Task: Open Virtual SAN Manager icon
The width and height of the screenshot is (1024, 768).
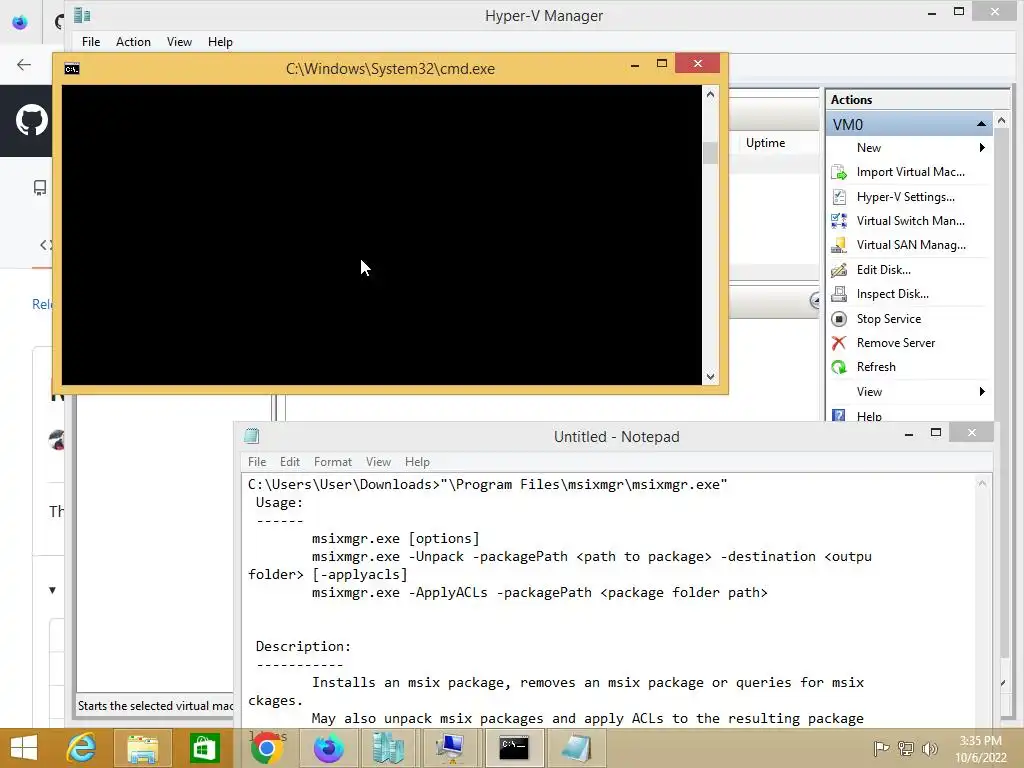Action: click(839, 246)
